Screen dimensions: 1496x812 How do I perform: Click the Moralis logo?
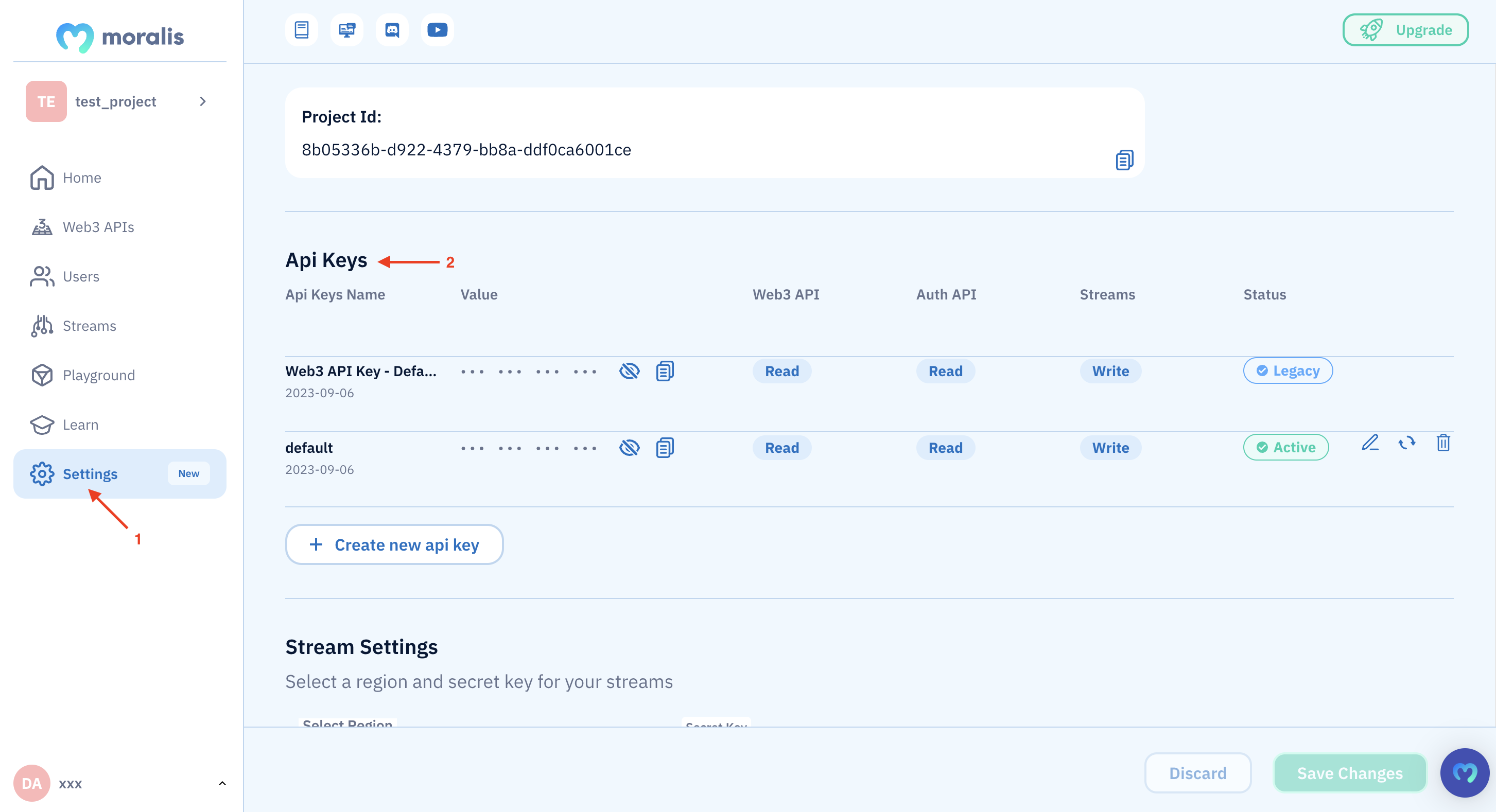coord(119,37)
